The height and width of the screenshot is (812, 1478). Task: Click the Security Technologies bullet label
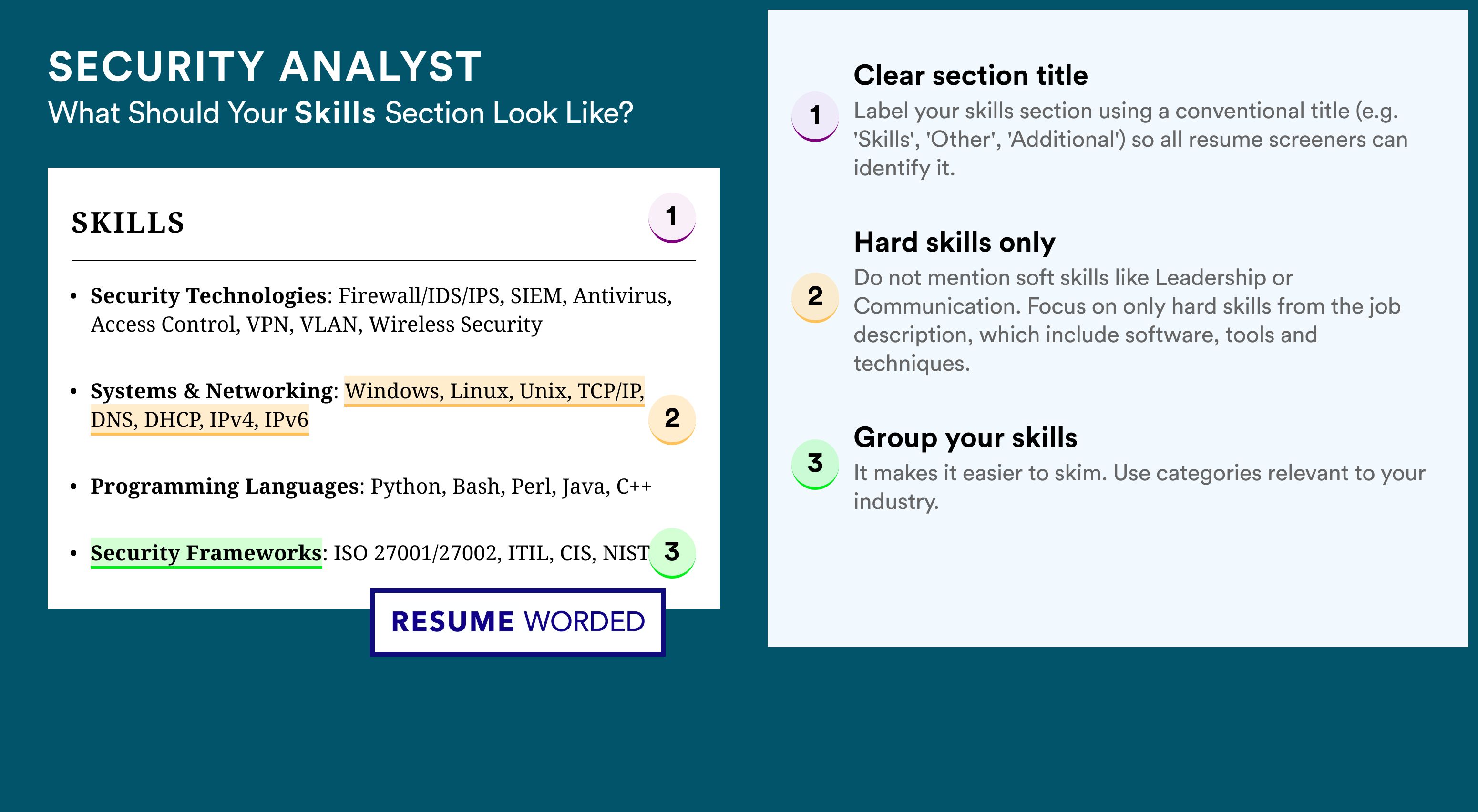coord(208,296)
